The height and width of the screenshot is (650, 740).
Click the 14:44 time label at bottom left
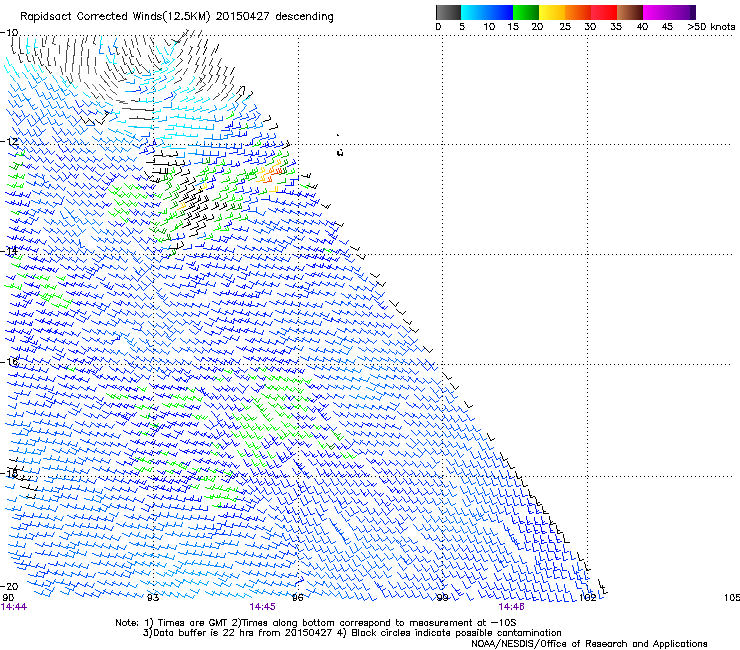(14, 607)
